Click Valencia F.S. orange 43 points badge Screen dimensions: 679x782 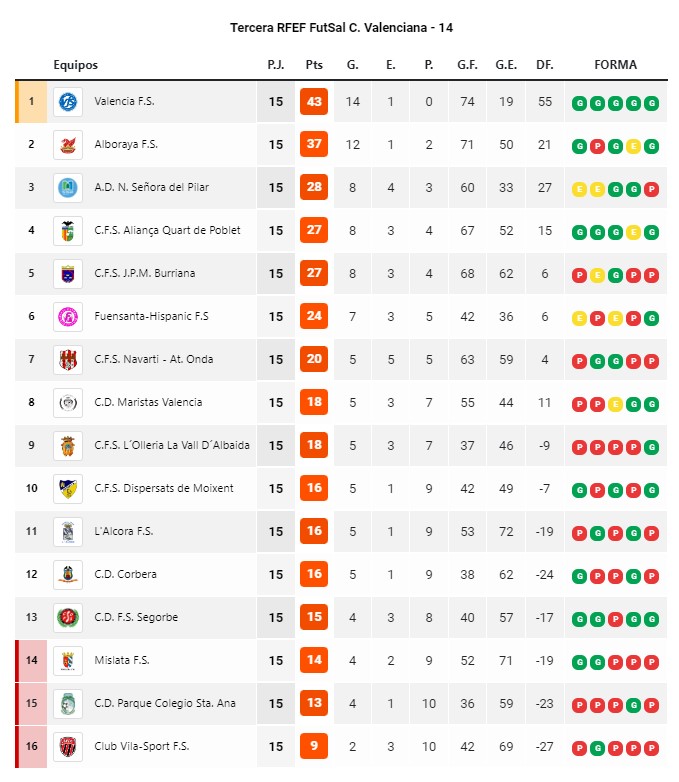(314, 101)
